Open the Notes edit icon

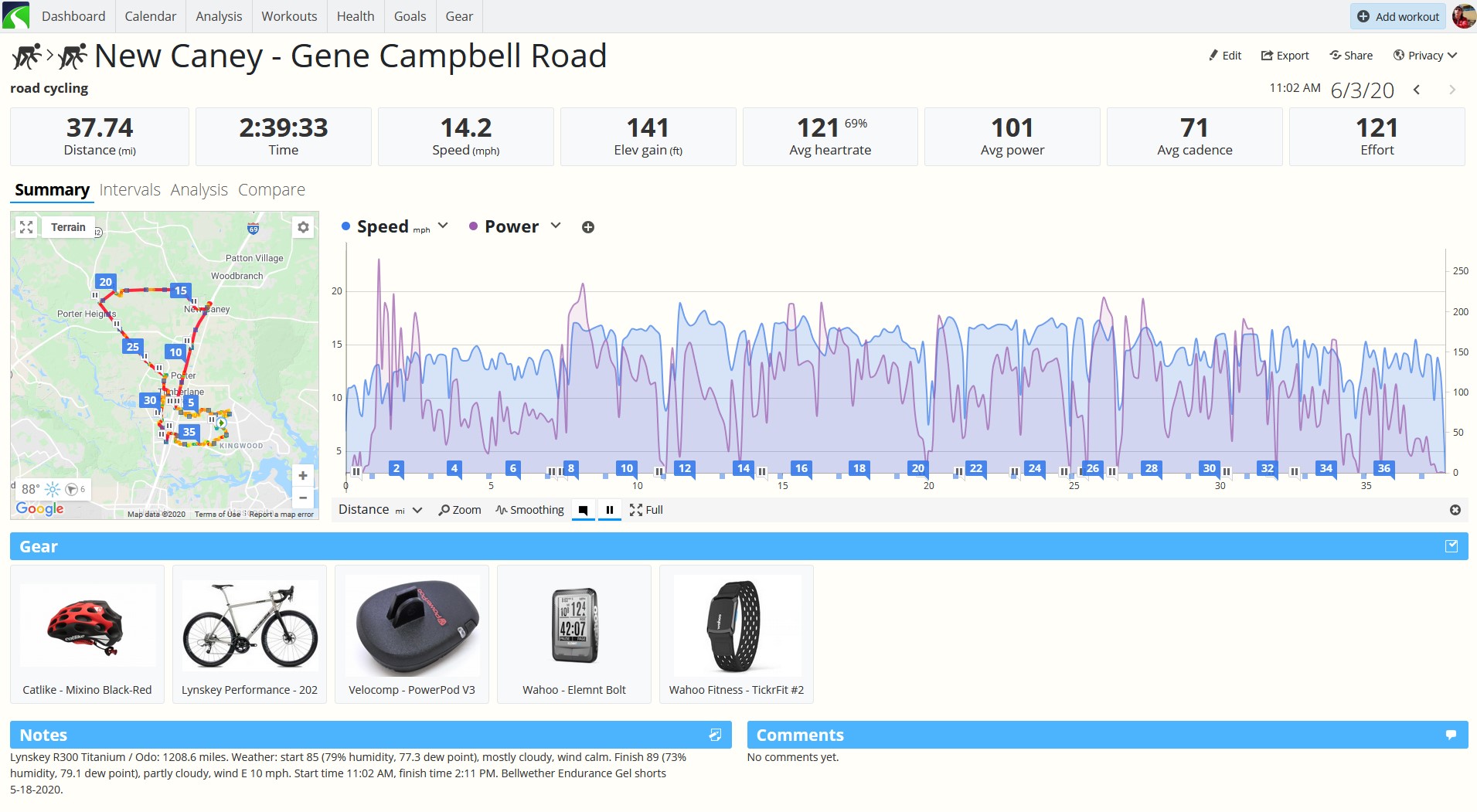(715, 735)
